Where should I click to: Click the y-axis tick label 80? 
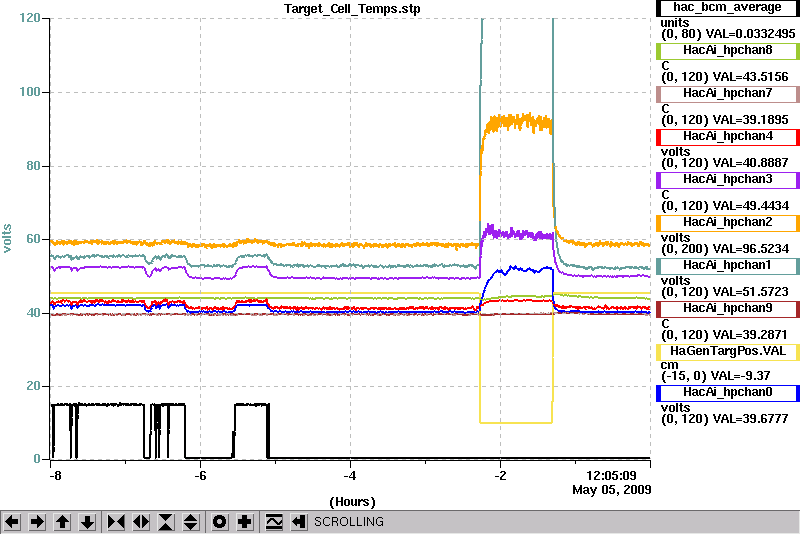click(x=34, y=166)
